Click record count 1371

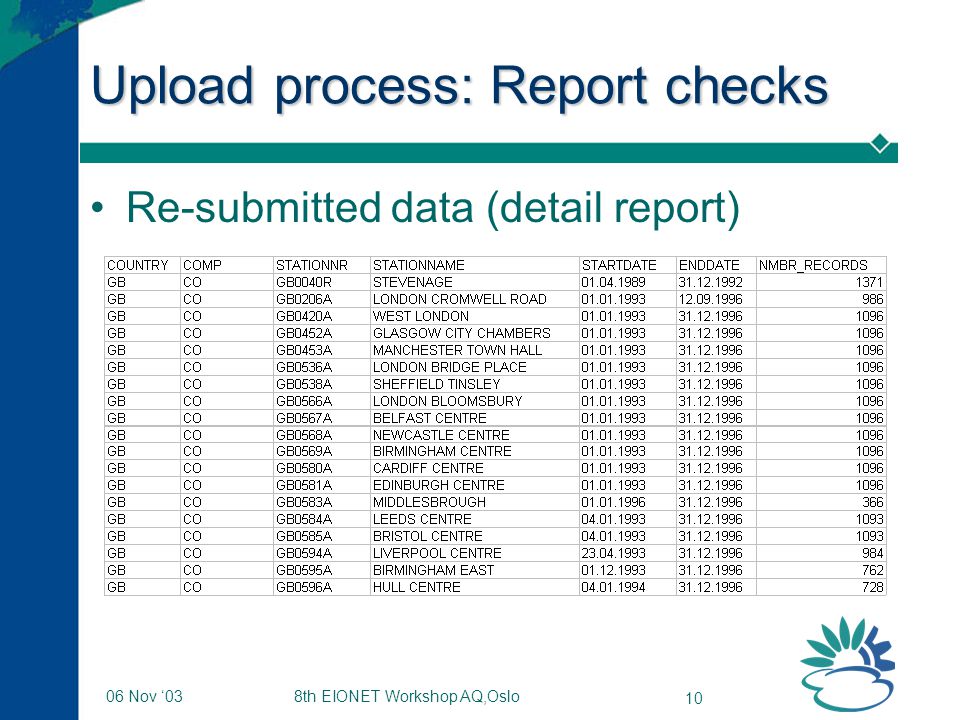[869, 282]
